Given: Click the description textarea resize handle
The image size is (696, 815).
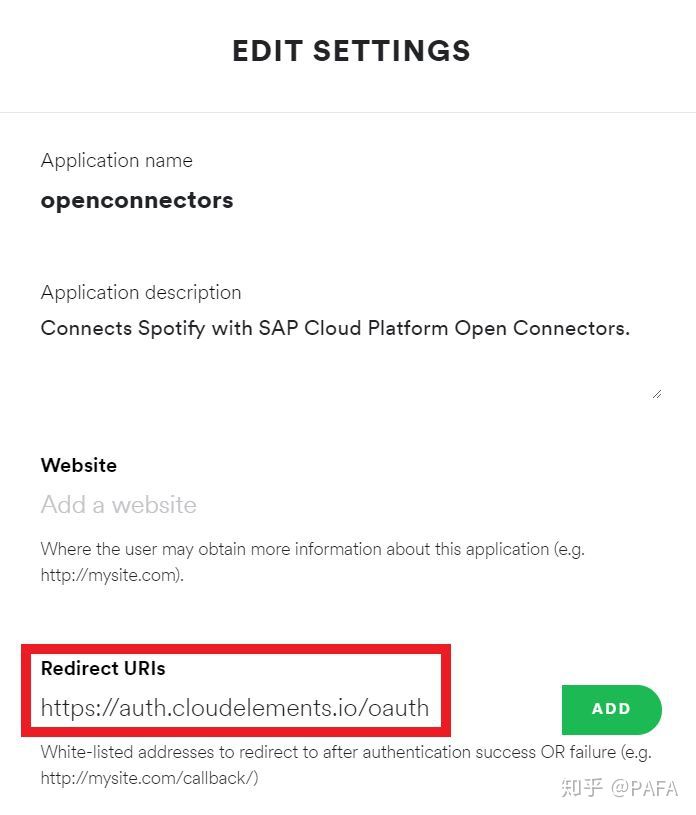Looking at the screenshot, I should [x=656, y=394].
